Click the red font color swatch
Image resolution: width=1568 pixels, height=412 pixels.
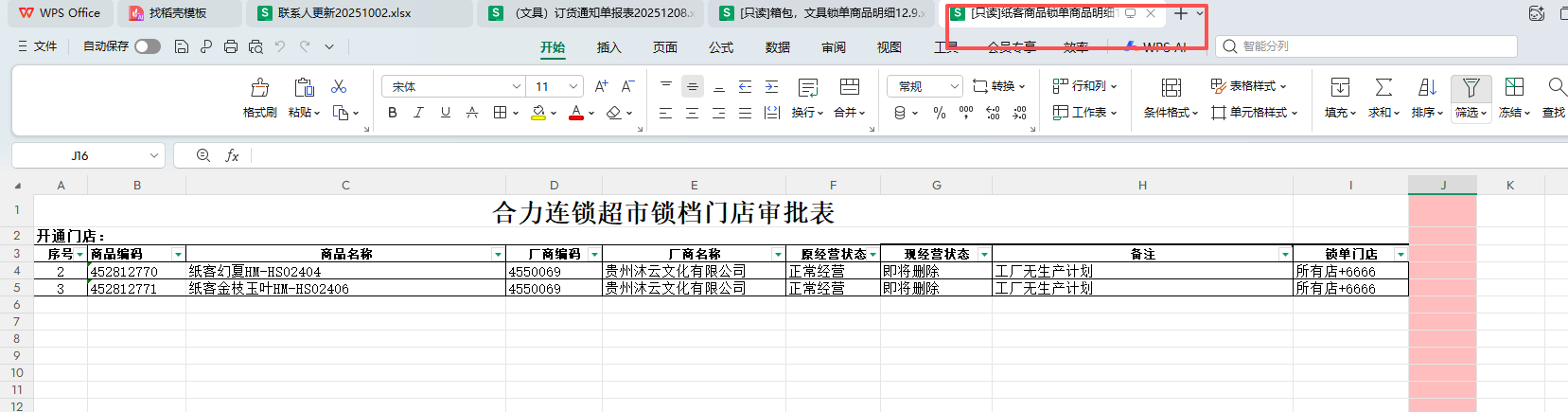pyautogui.click(x=575, y=113)
